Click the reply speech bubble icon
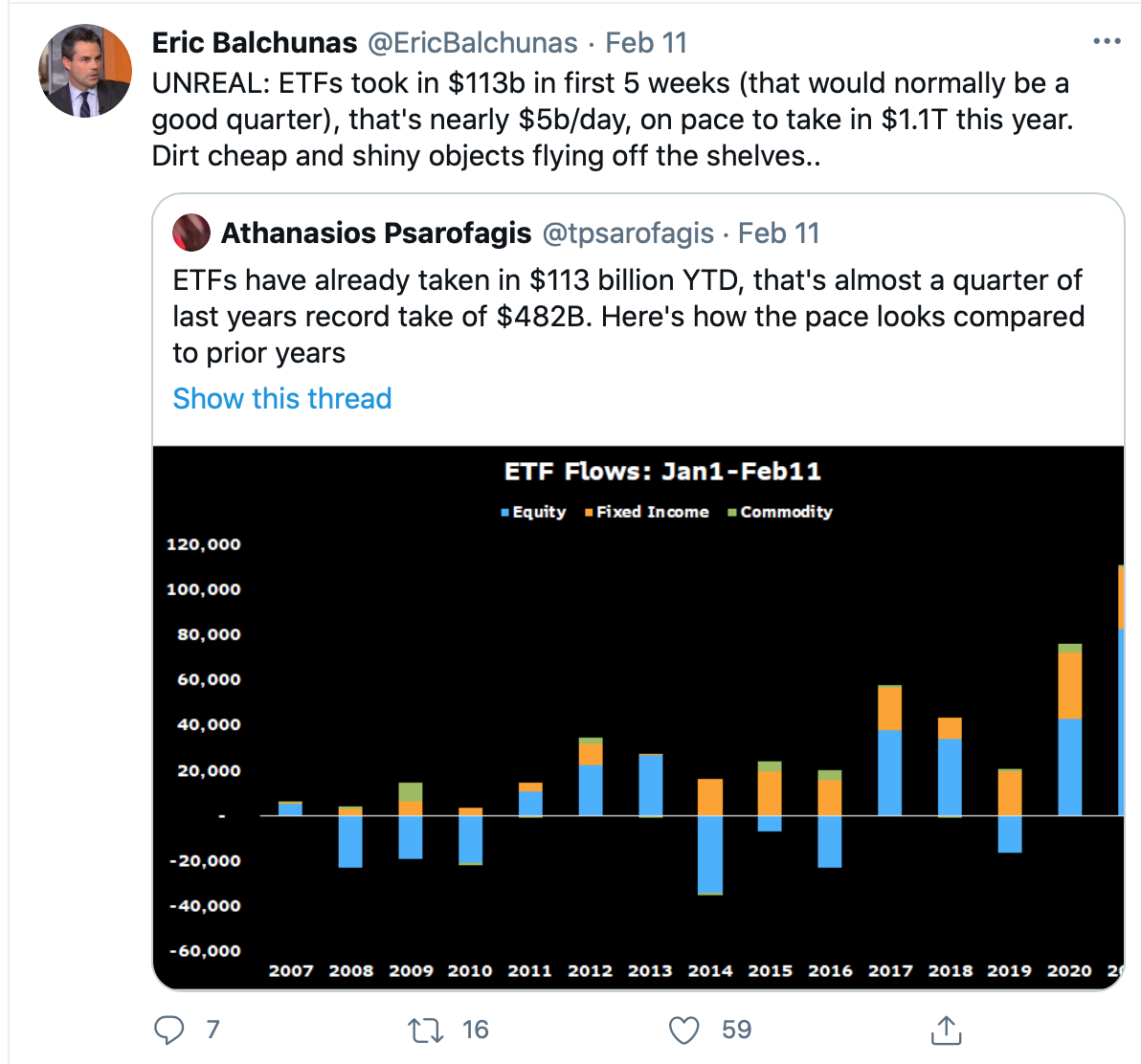1141x1064 pixels. coord(169,1030)
